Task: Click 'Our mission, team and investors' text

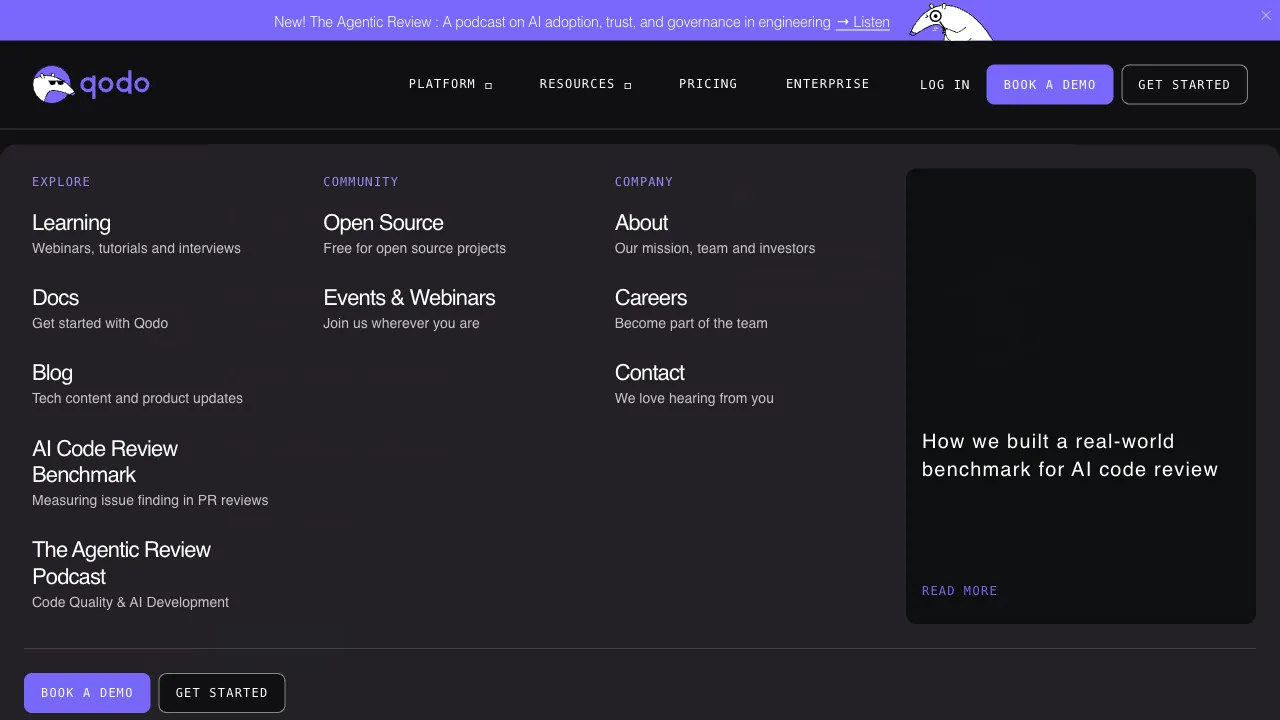Action: [715, 248]
